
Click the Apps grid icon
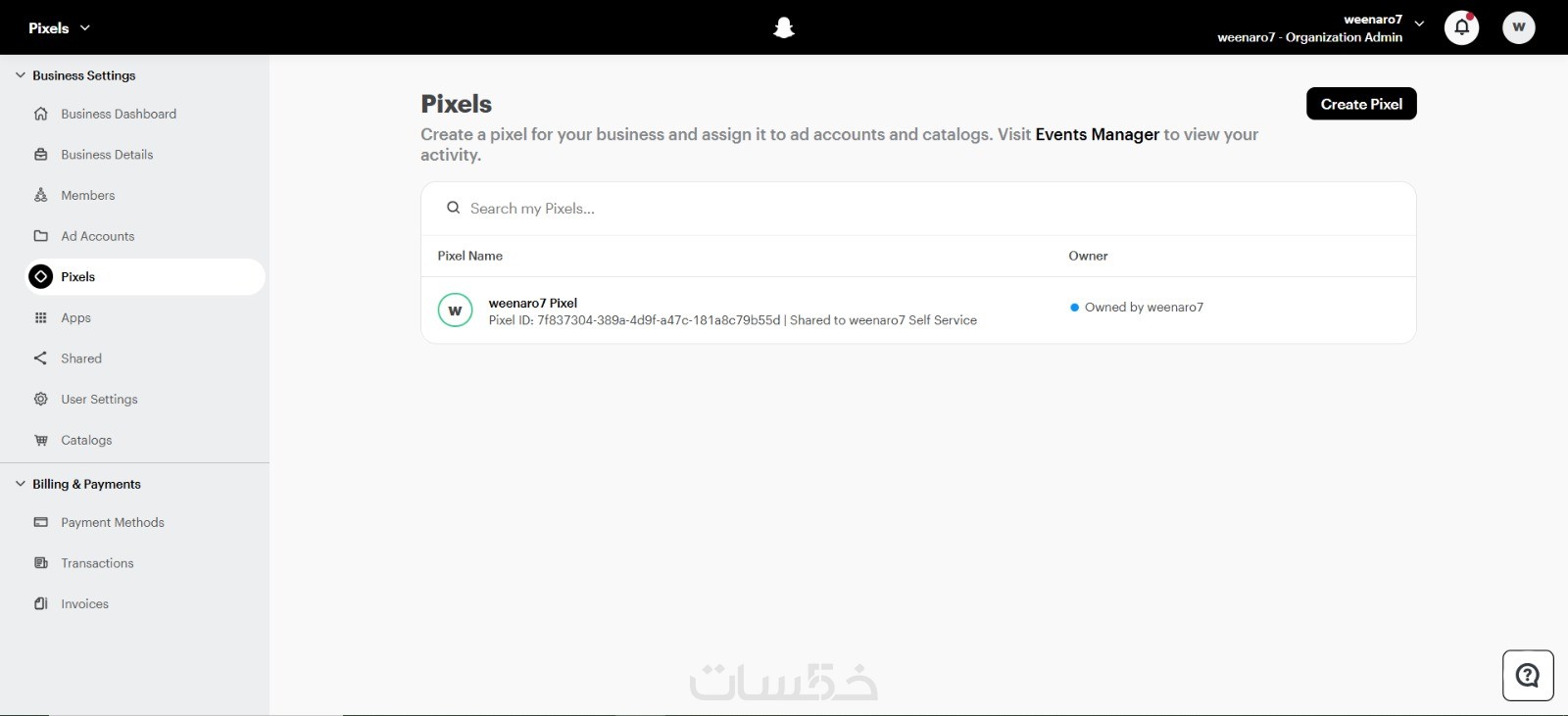tap(41, 317)
